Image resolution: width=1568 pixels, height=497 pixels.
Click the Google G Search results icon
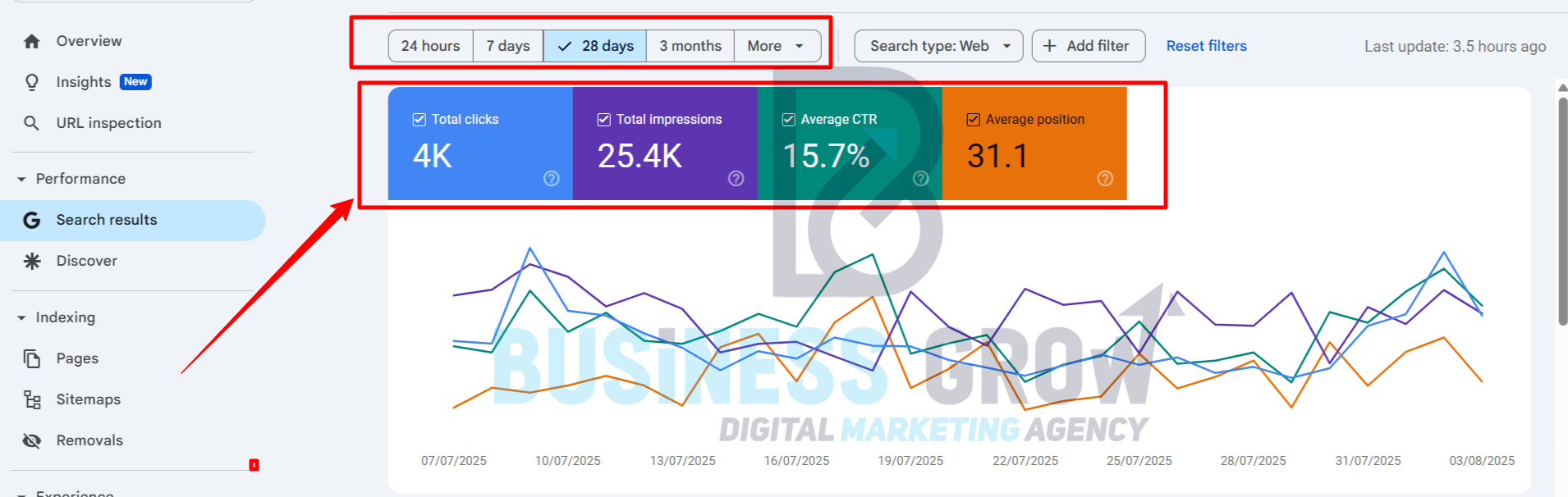coord(32,220)
